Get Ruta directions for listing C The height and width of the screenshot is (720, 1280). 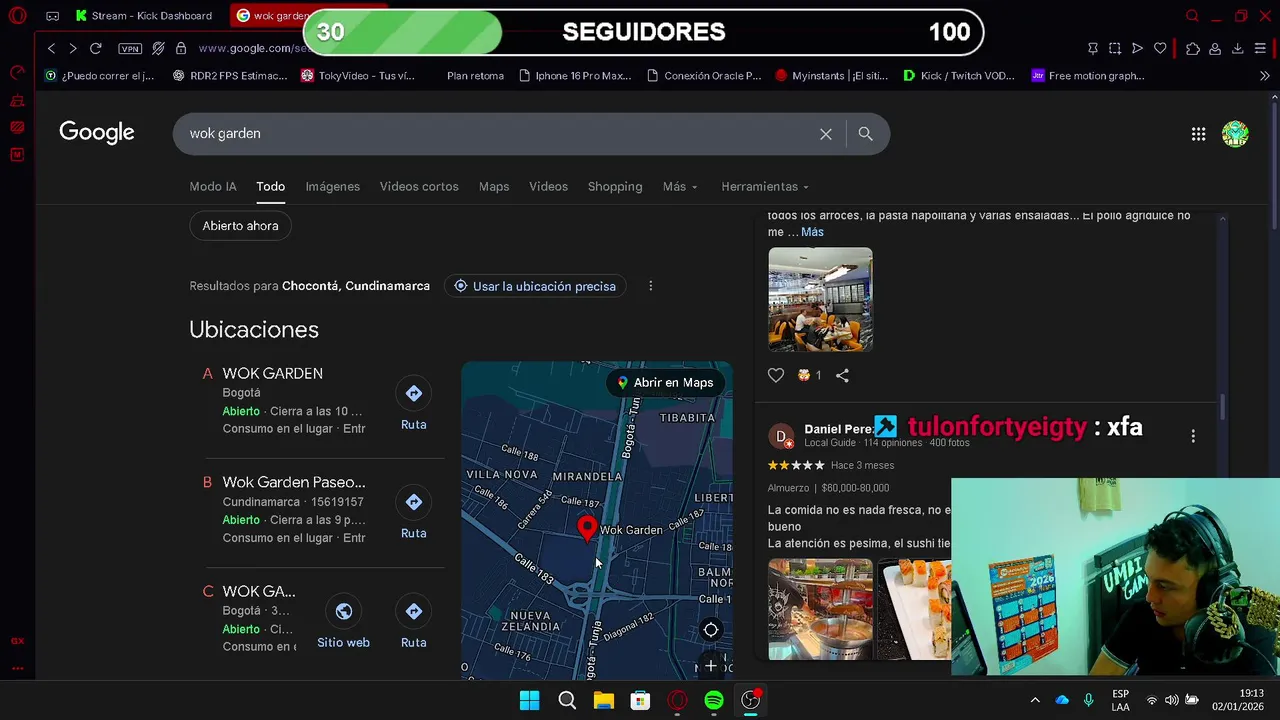pos(414,622)
